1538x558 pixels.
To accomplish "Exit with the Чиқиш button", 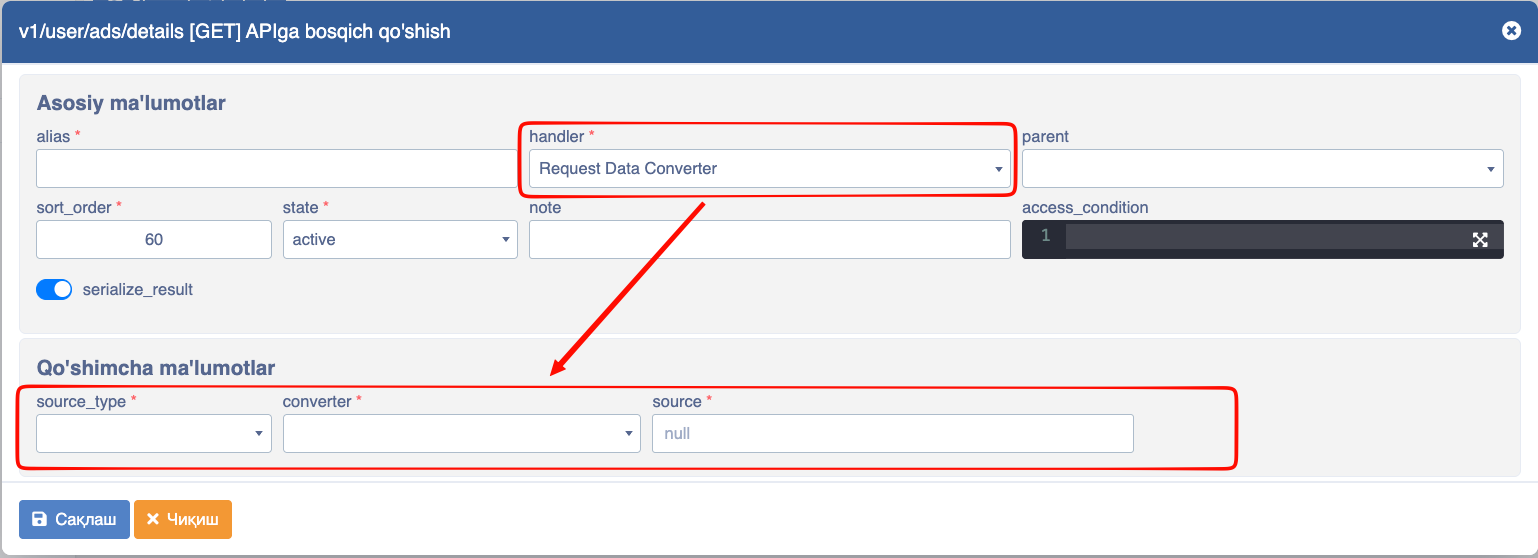I will point(183,519).
